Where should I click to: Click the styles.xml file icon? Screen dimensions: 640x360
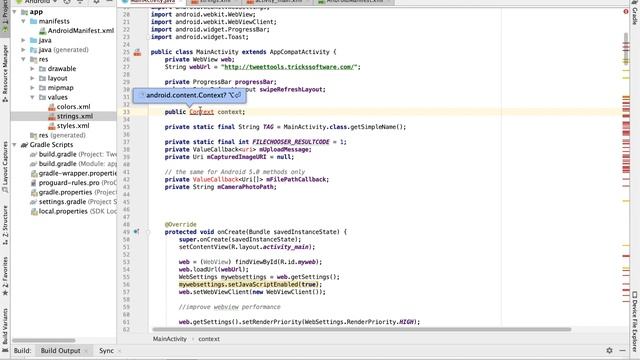click(x=51, y=126)
